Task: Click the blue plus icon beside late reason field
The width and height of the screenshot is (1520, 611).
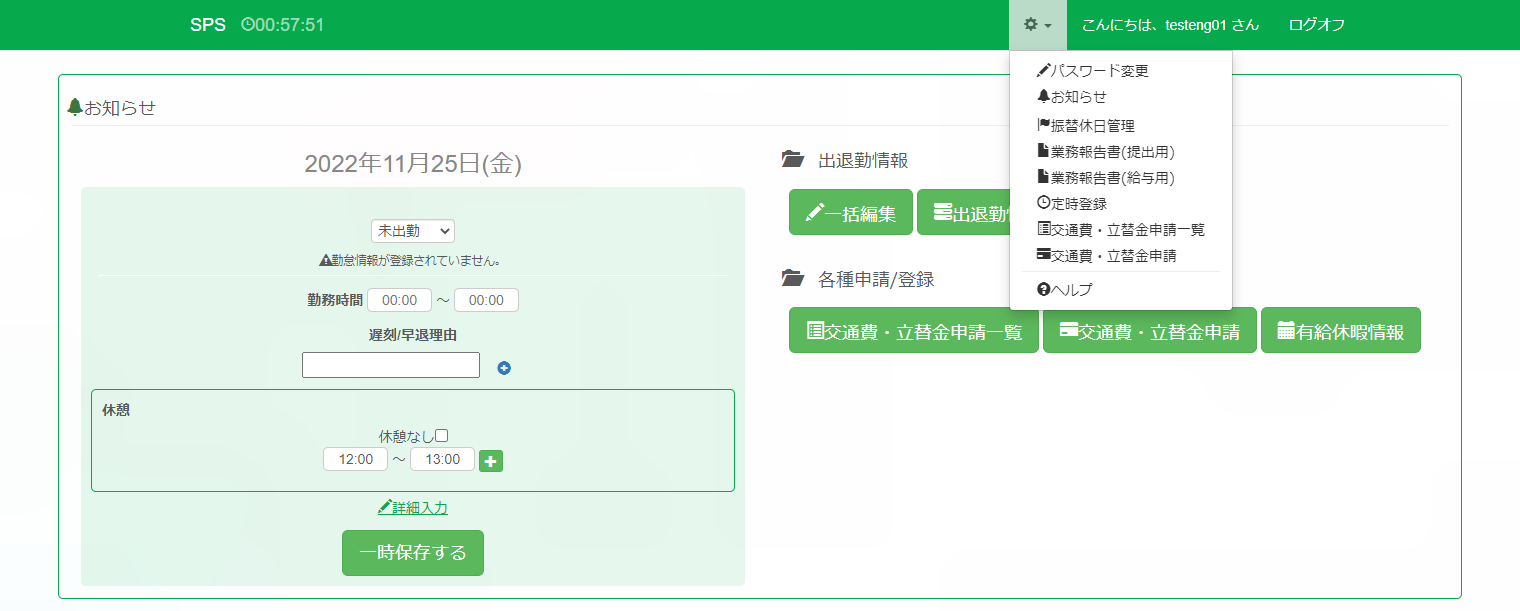Action: pos(504,368)
